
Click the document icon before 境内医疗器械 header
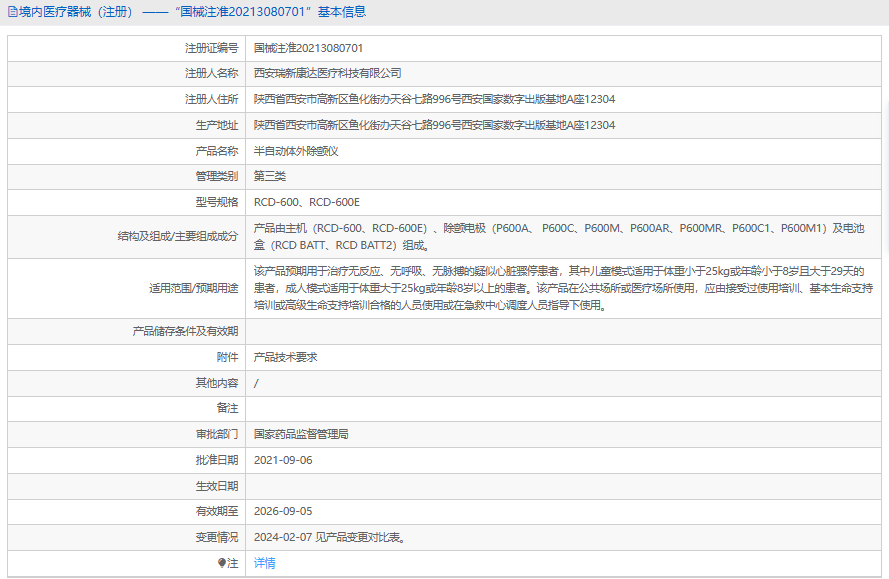(12, 12)
